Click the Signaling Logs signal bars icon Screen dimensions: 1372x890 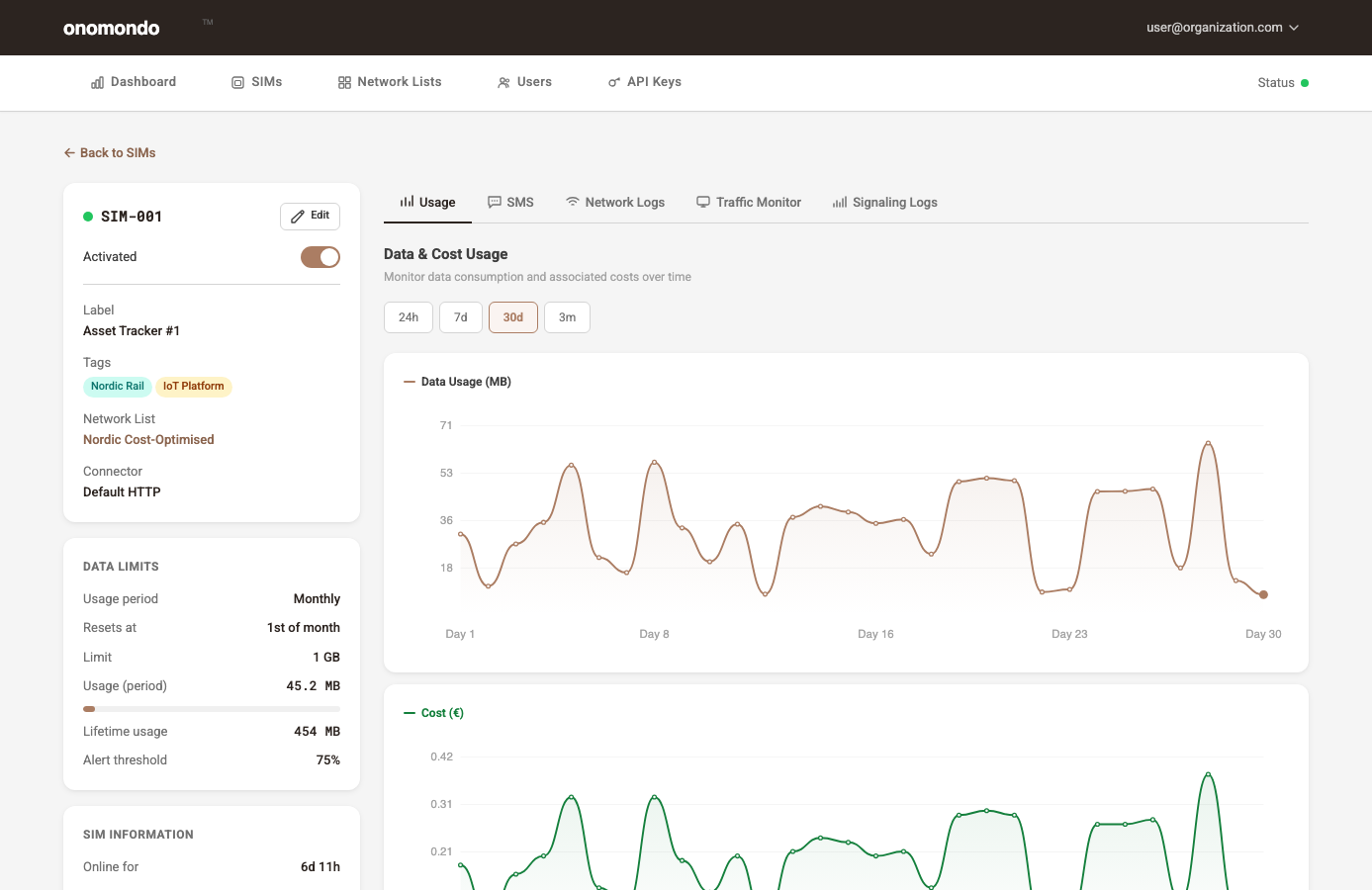840,202
